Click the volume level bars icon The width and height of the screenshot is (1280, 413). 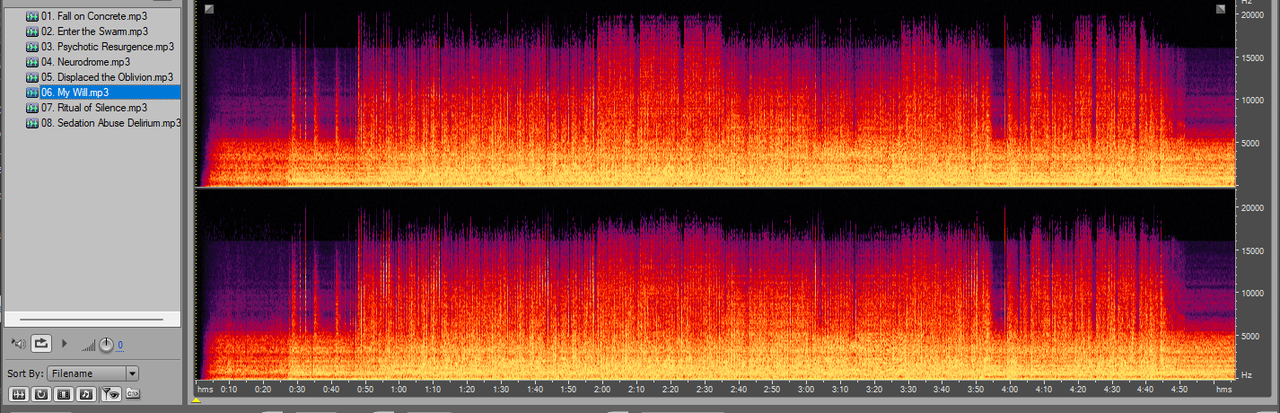88,345
